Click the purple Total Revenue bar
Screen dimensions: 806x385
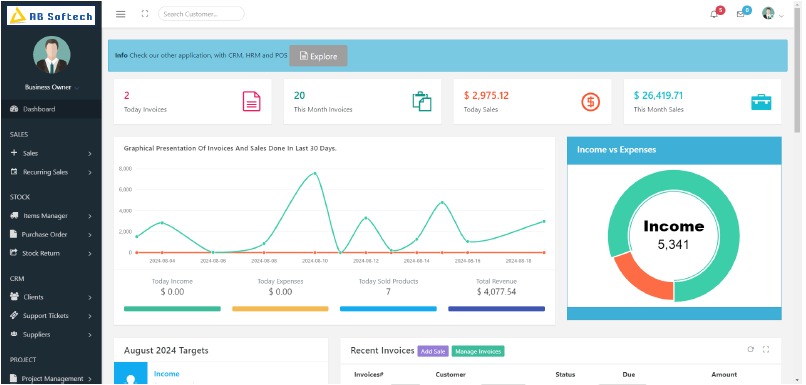click(x=497, y=309)
